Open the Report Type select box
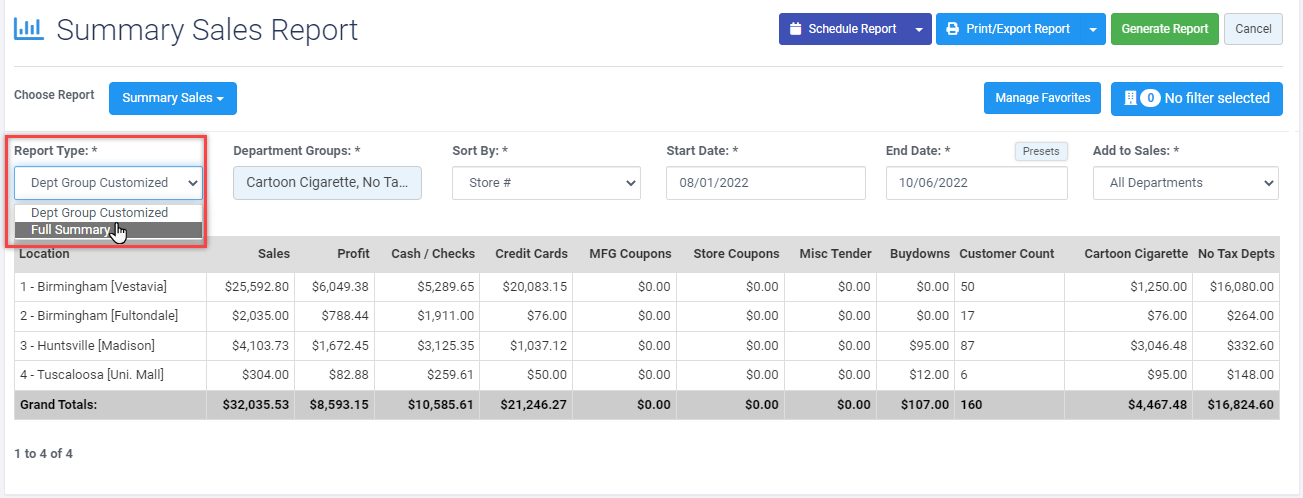 pyautogui.click(x=109, y=183)
